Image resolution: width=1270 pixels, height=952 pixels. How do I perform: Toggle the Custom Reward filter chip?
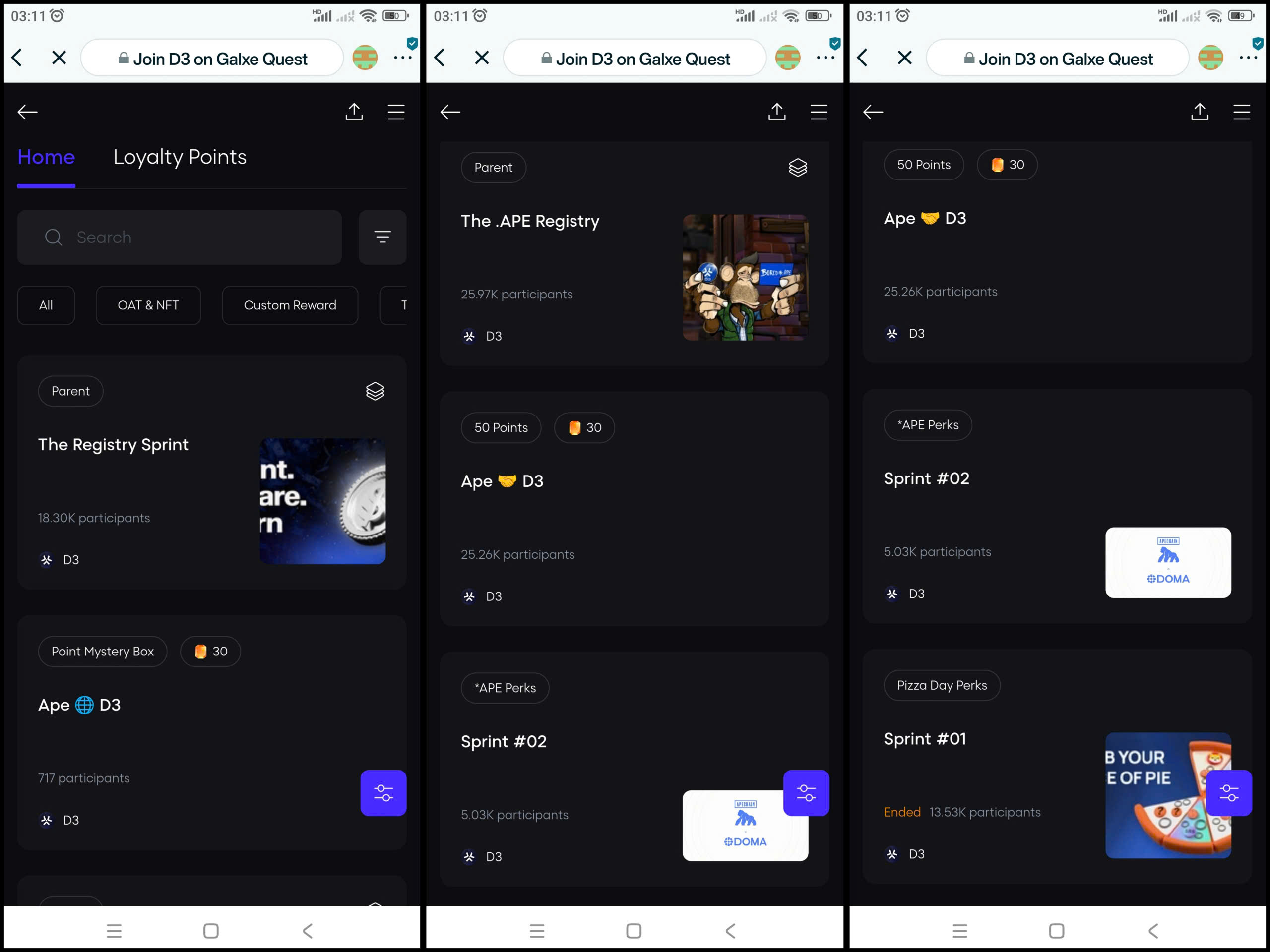coord(290,305)
